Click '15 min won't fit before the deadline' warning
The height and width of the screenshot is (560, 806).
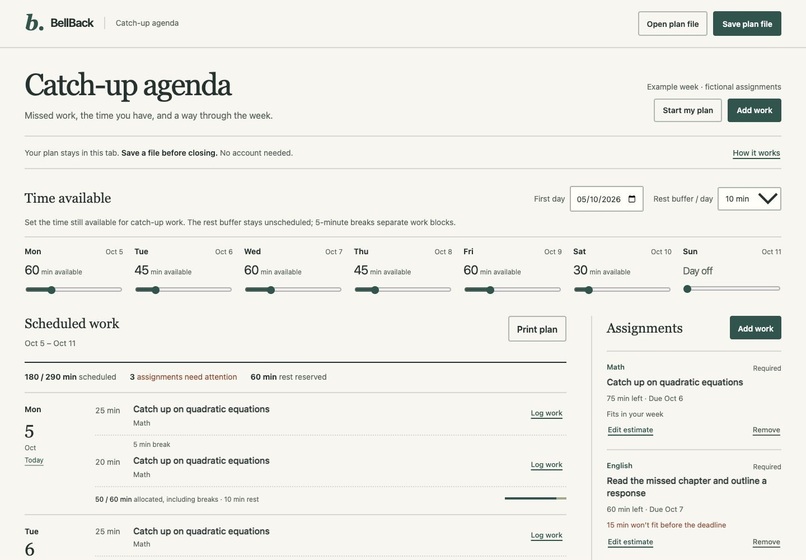coord(666,525)
